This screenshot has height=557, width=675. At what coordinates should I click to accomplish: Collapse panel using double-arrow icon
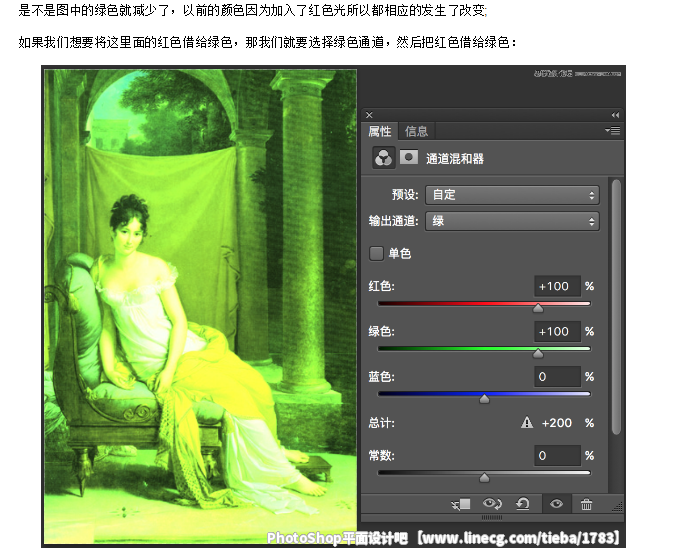(615, 115)
